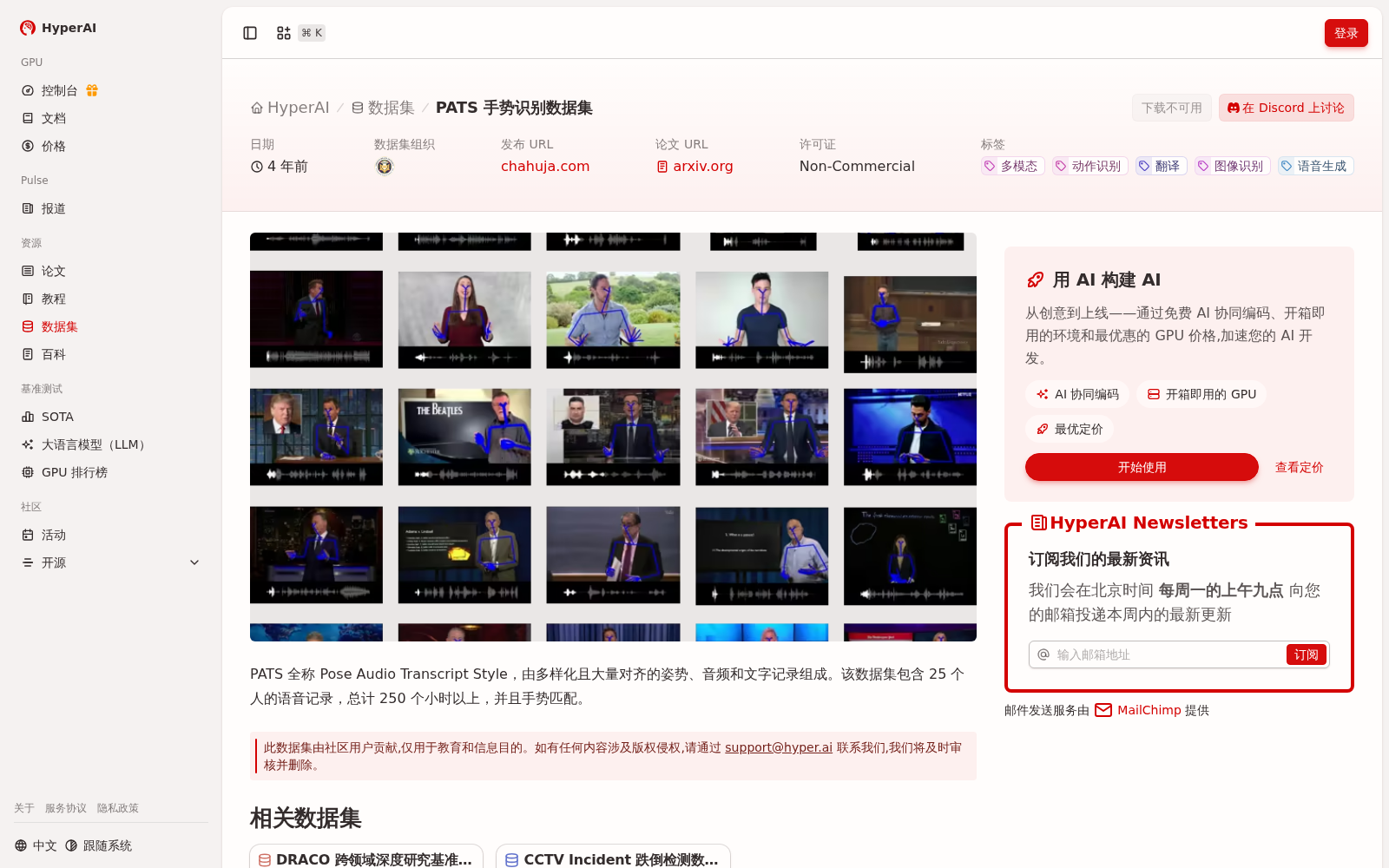The width and height of the screenshot is (1389, 868).
Task: Switch language via 中文 selector
Action: [x=36, y=845]
